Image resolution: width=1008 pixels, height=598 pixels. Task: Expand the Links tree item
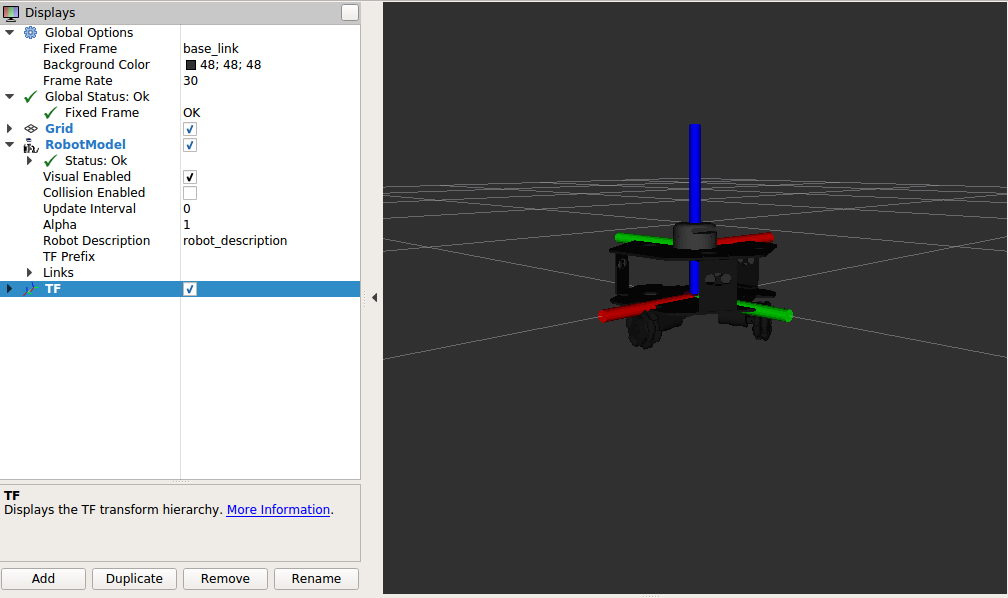[x=29, y=272]
